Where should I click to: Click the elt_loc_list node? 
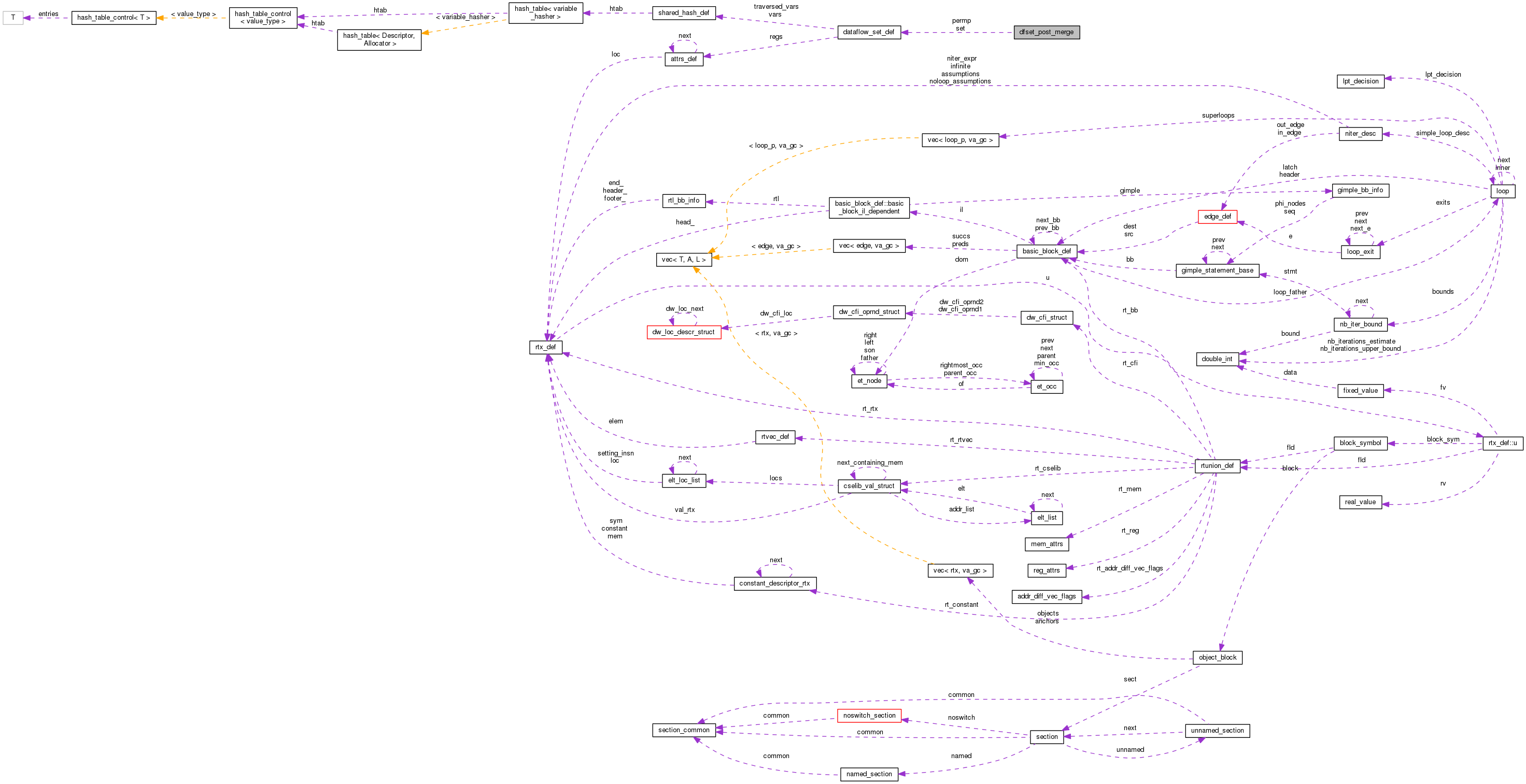(684, 480)
